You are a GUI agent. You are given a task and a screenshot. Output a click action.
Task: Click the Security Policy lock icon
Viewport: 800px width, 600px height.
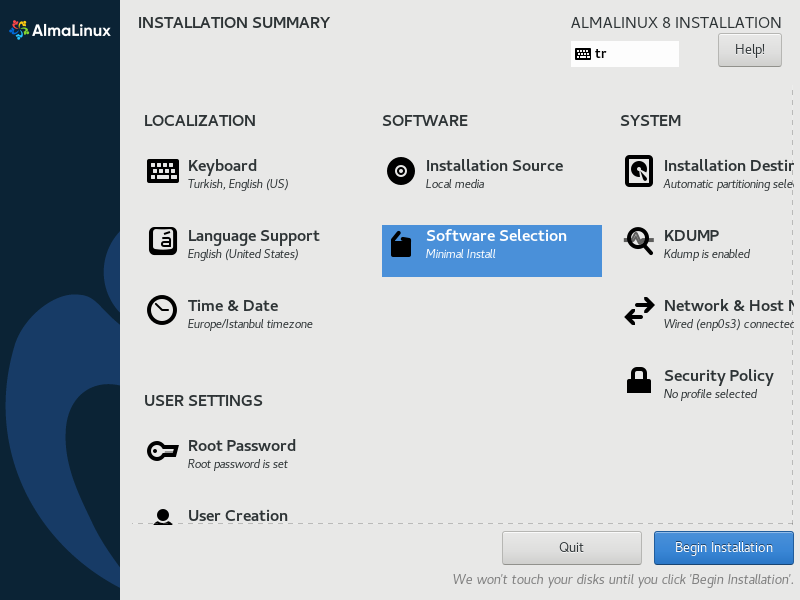(x=639, y=381)
